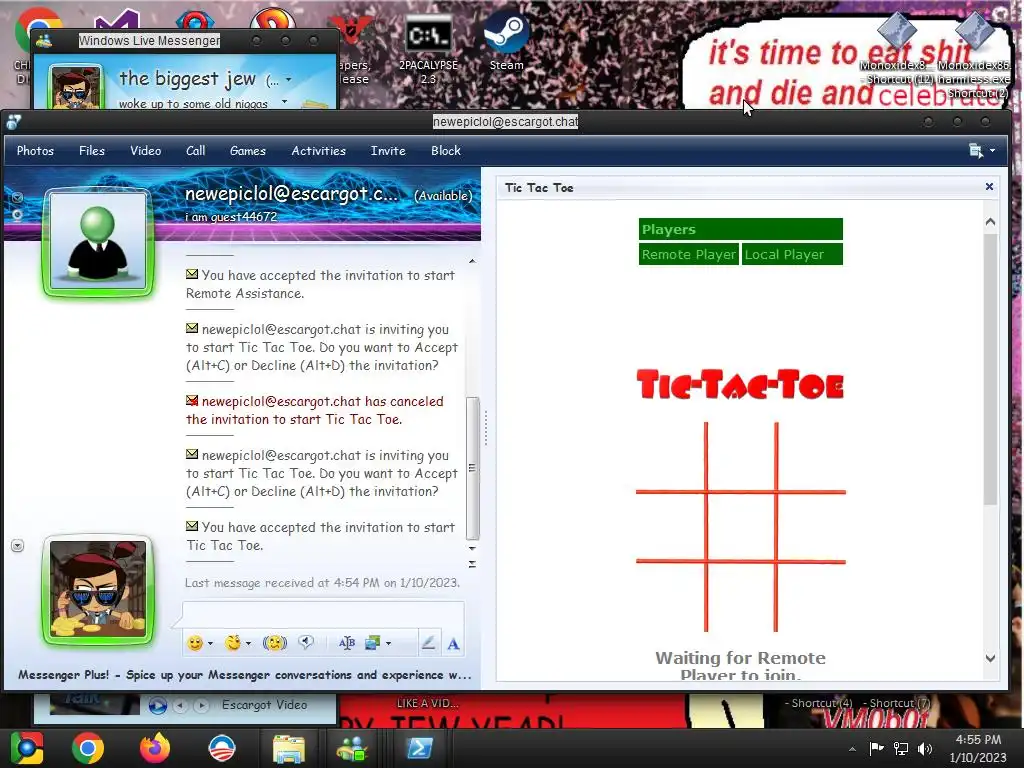Click the Players header bar
Screen dimensions: 1024x768
(741, 229)
